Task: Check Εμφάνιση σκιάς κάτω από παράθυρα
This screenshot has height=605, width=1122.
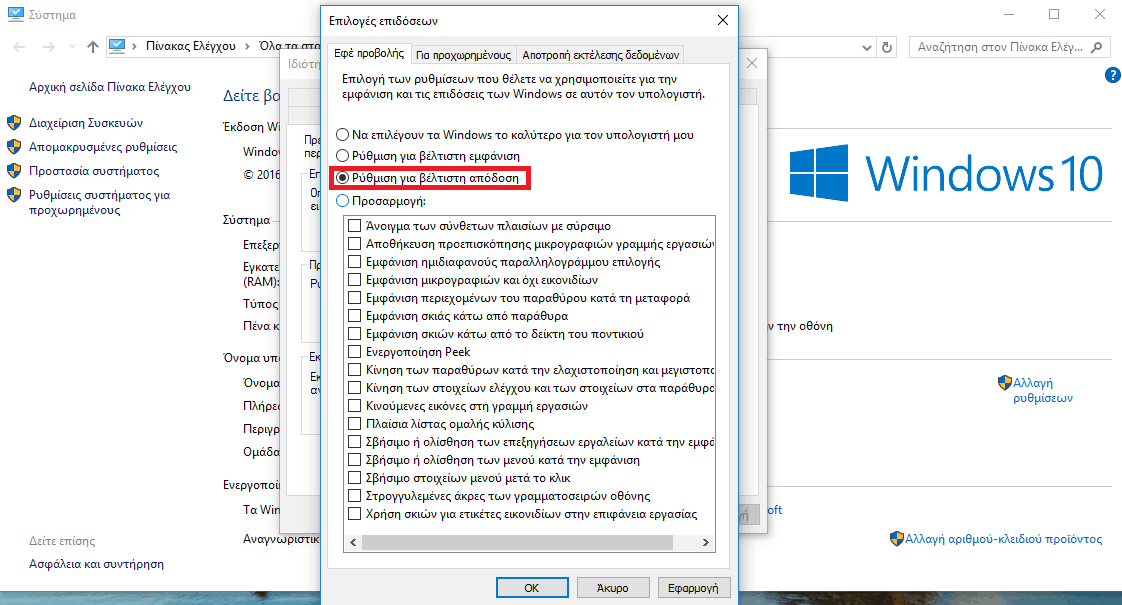Action: click(x=354, y=315)
